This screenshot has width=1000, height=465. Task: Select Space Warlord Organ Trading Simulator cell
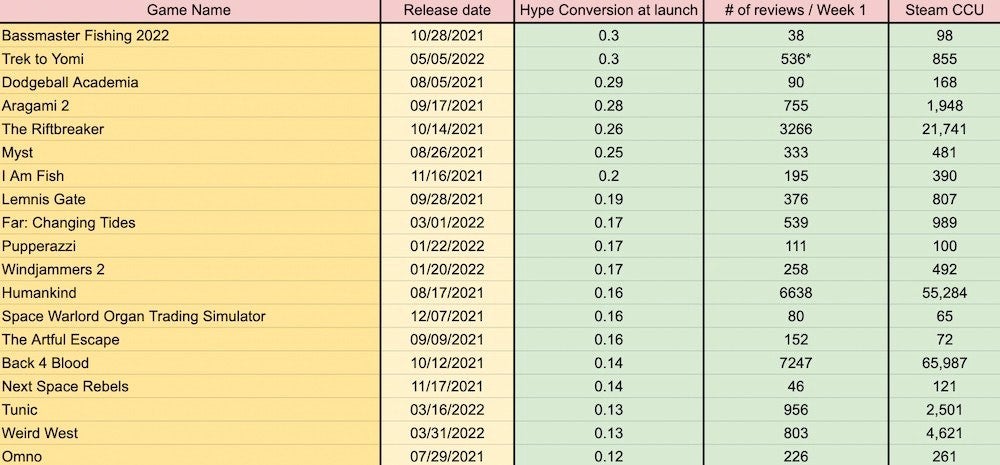pyautogui.click(x=190, y=316)
